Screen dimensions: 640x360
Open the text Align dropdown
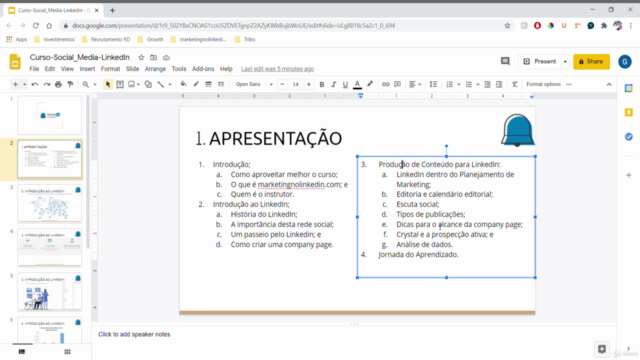[x=415, y=84]
